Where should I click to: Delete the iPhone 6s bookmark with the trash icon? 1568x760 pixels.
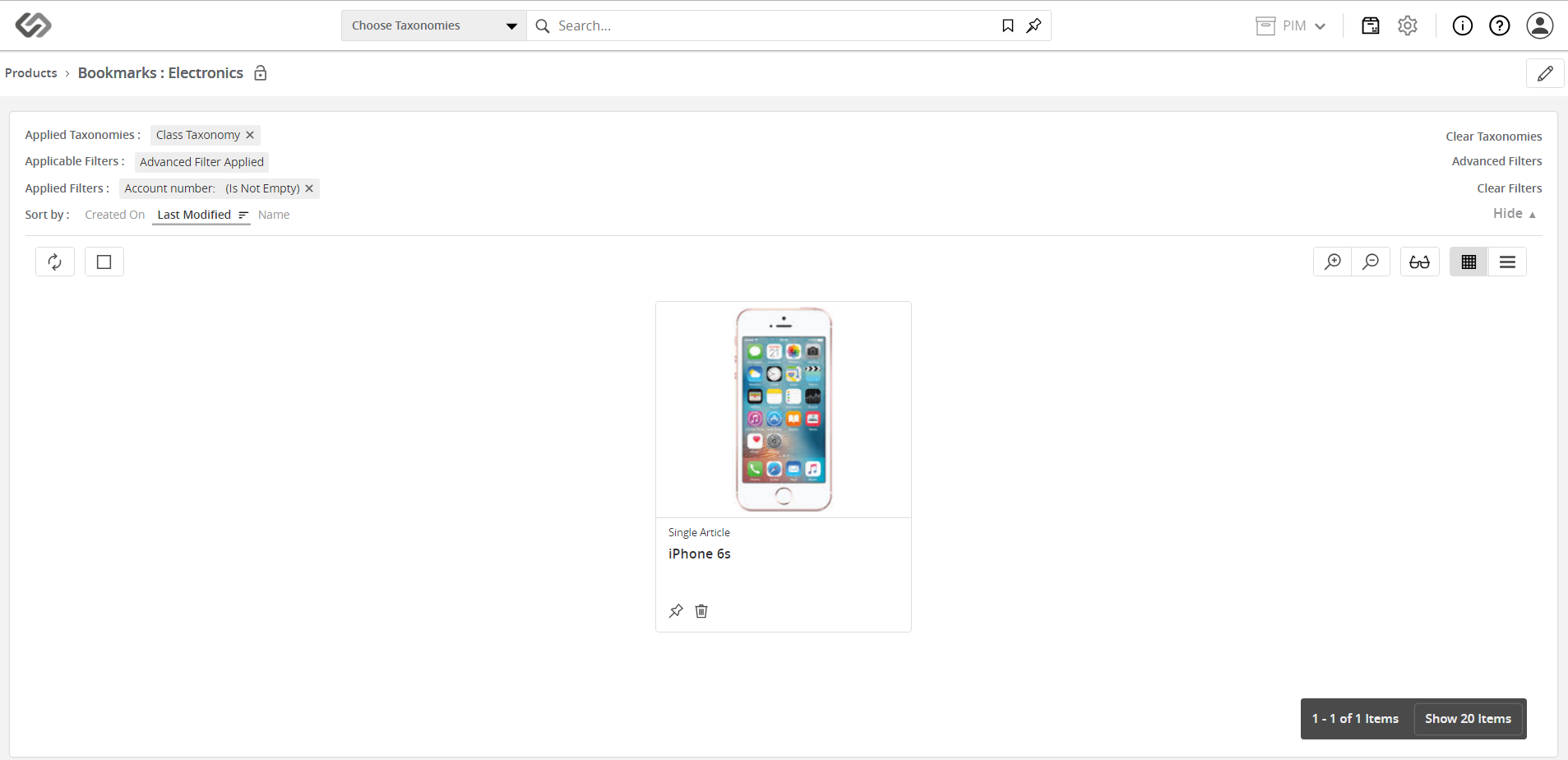tap(701, 611)
